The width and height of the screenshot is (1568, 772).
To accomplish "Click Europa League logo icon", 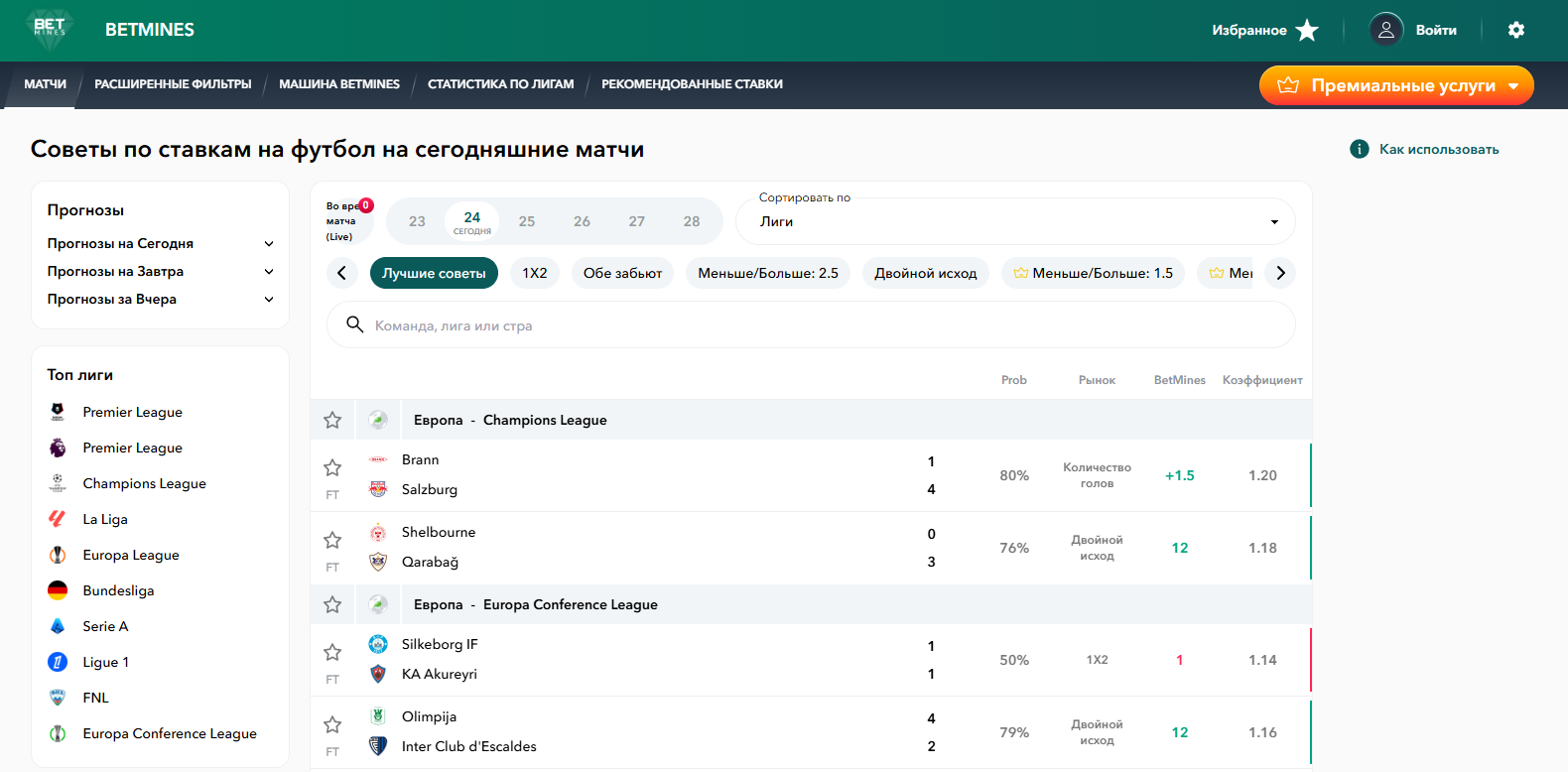I will coord(58,555).
